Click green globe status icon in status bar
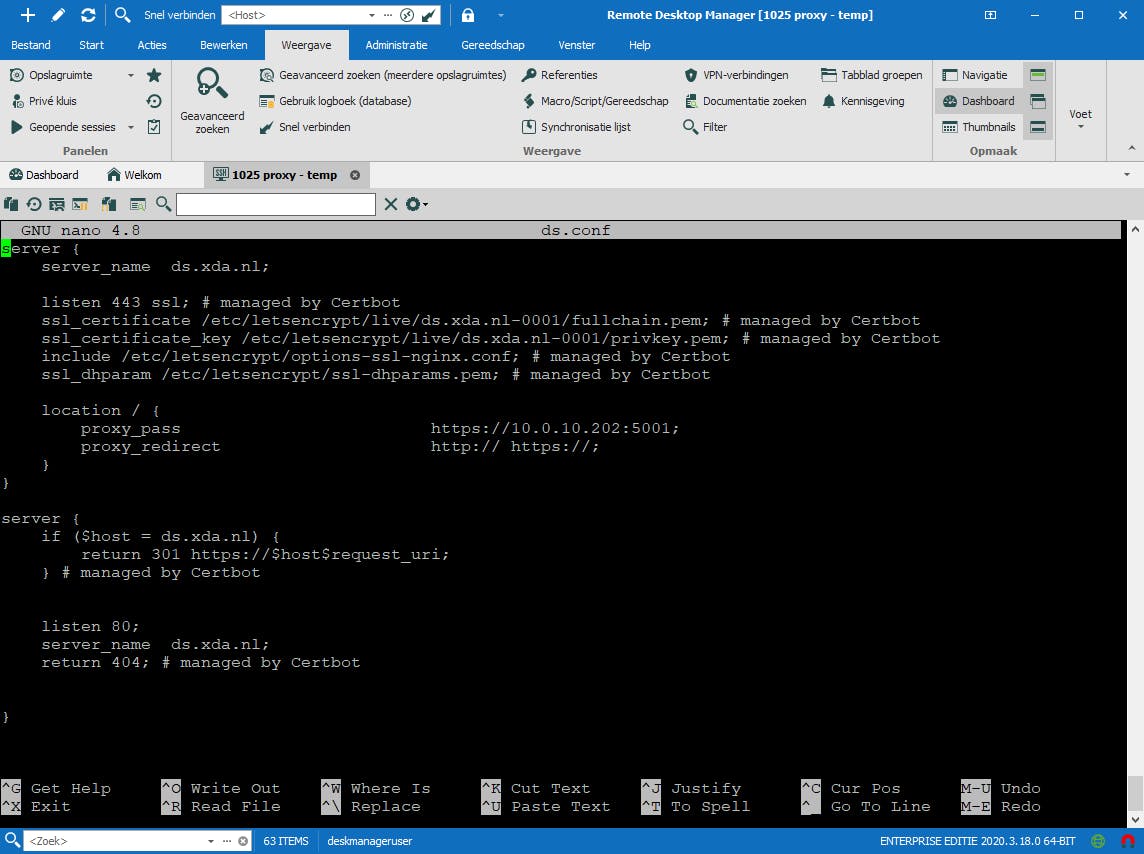Viewport: 1144px width, 854px height. point(1097,841)
